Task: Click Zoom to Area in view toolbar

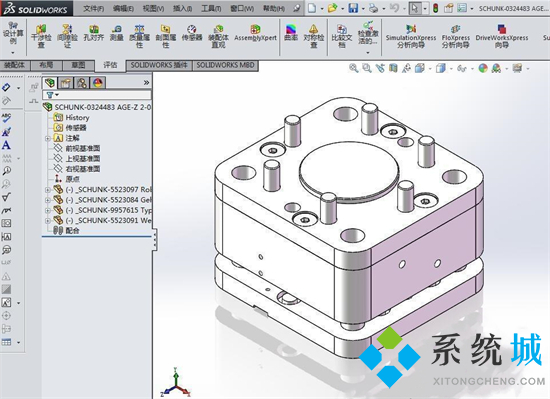Action: coord(367,68)
